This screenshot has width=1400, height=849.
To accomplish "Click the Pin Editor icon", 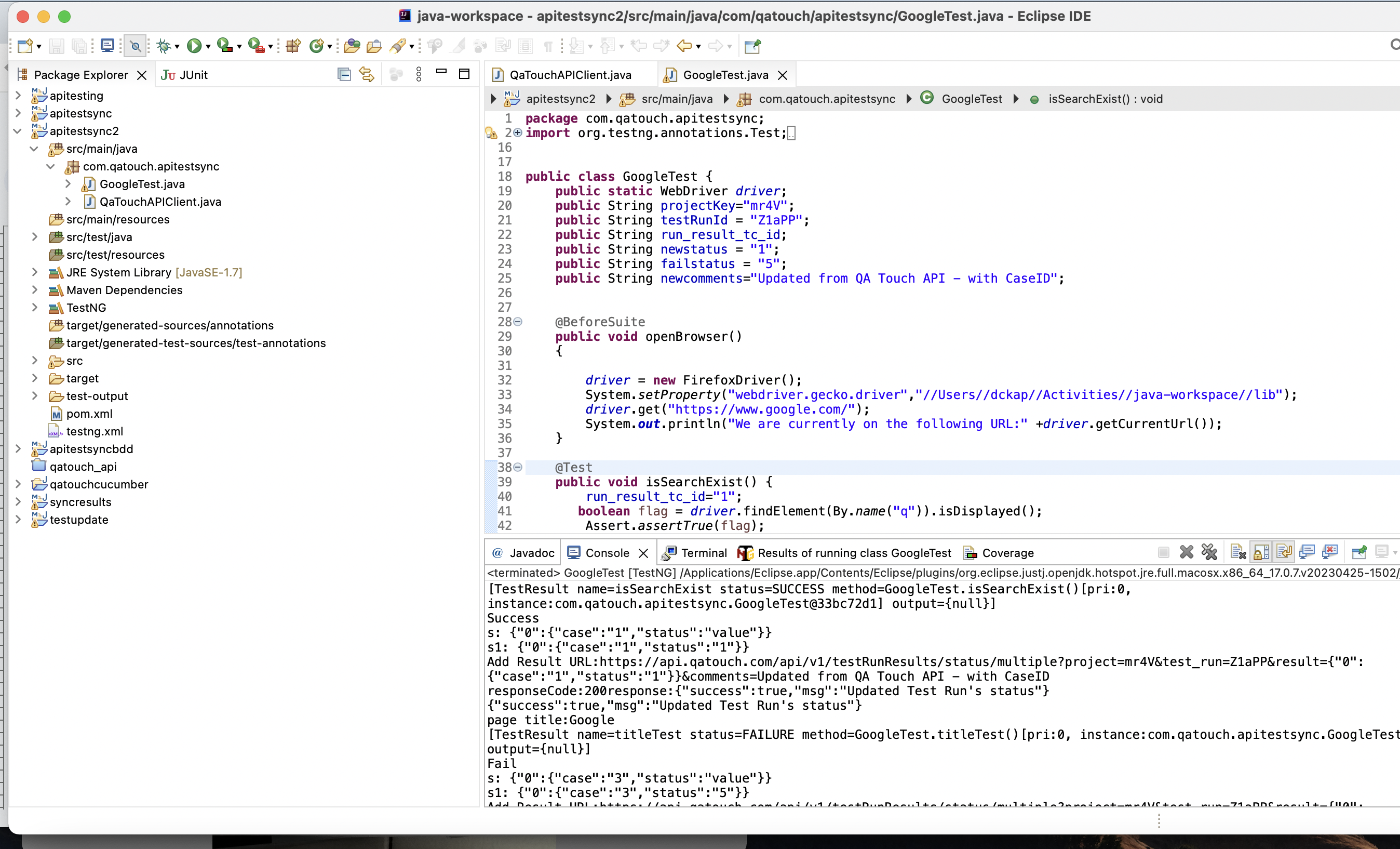I will [x=752, y=46].
